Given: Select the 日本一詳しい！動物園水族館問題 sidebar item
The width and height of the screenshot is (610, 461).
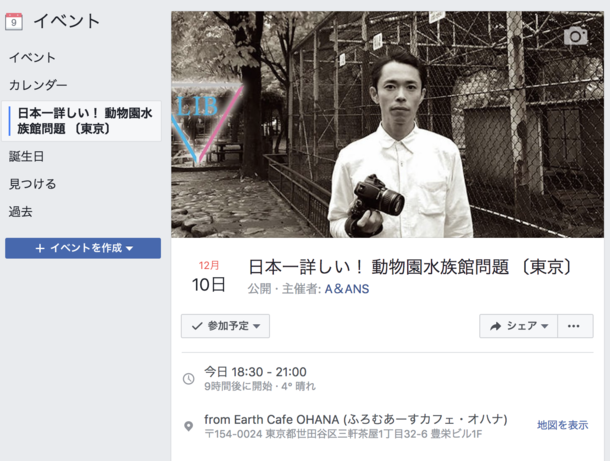Looking at the screenshot, I should pos(82,121).
